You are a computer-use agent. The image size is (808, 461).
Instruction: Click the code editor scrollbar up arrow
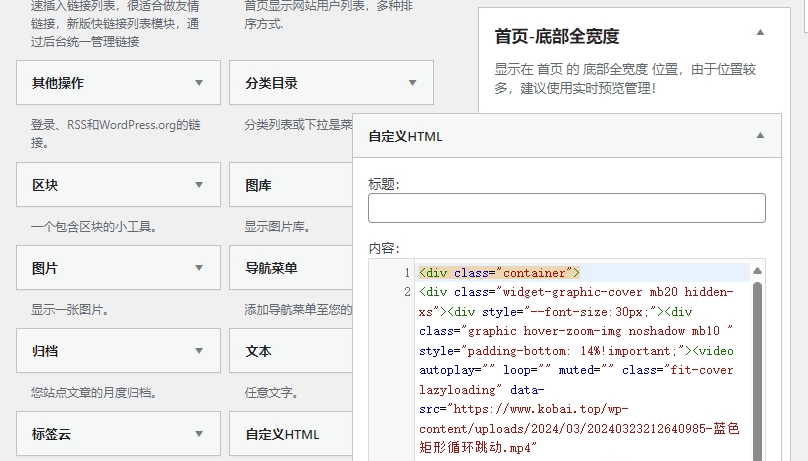pyautogui.click(x=758, y=271)
